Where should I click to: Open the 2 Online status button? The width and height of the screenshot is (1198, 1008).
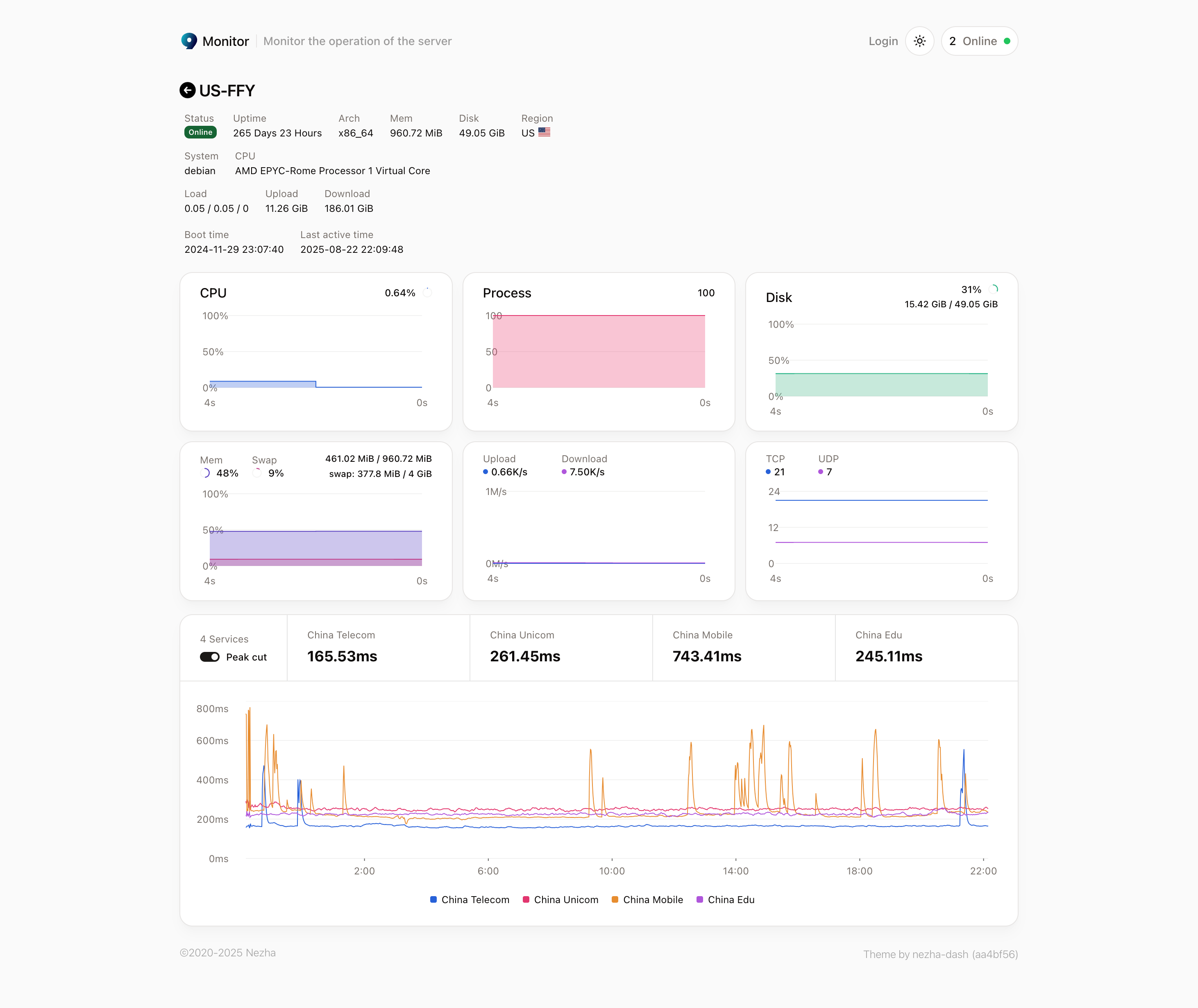(x=979, y=41)
